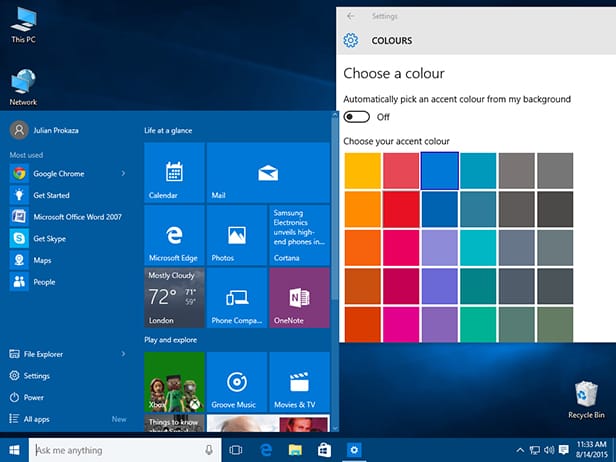Expand Google Chrome jump list arrow
The width and height of the screenshot is (616, 462).
(123, 173)
